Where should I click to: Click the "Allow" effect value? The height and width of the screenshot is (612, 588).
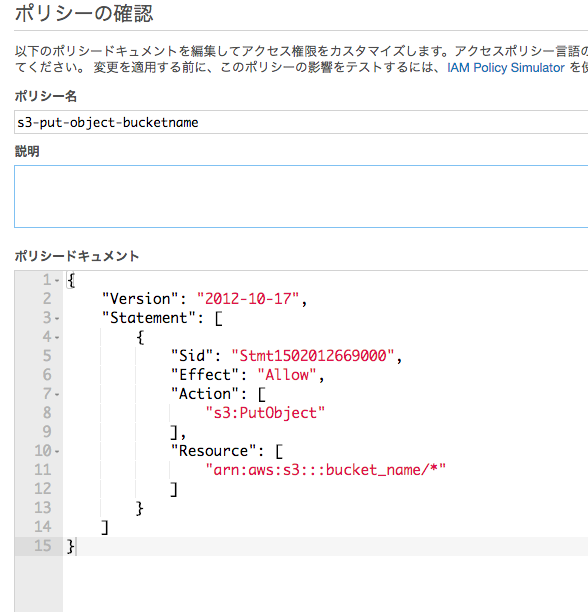pyautogui.click(x=287, y=375)
